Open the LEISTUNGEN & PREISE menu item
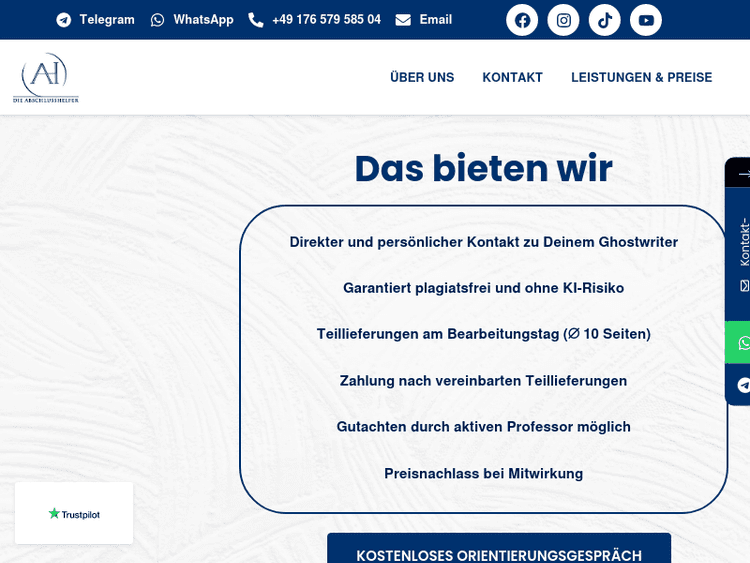 coord(641,77)
